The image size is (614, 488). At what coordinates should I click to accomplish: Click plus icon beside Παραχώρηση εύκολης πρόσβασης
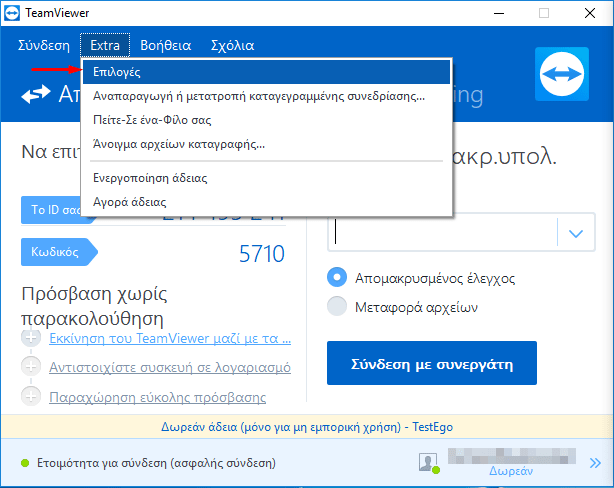[31, 396]
